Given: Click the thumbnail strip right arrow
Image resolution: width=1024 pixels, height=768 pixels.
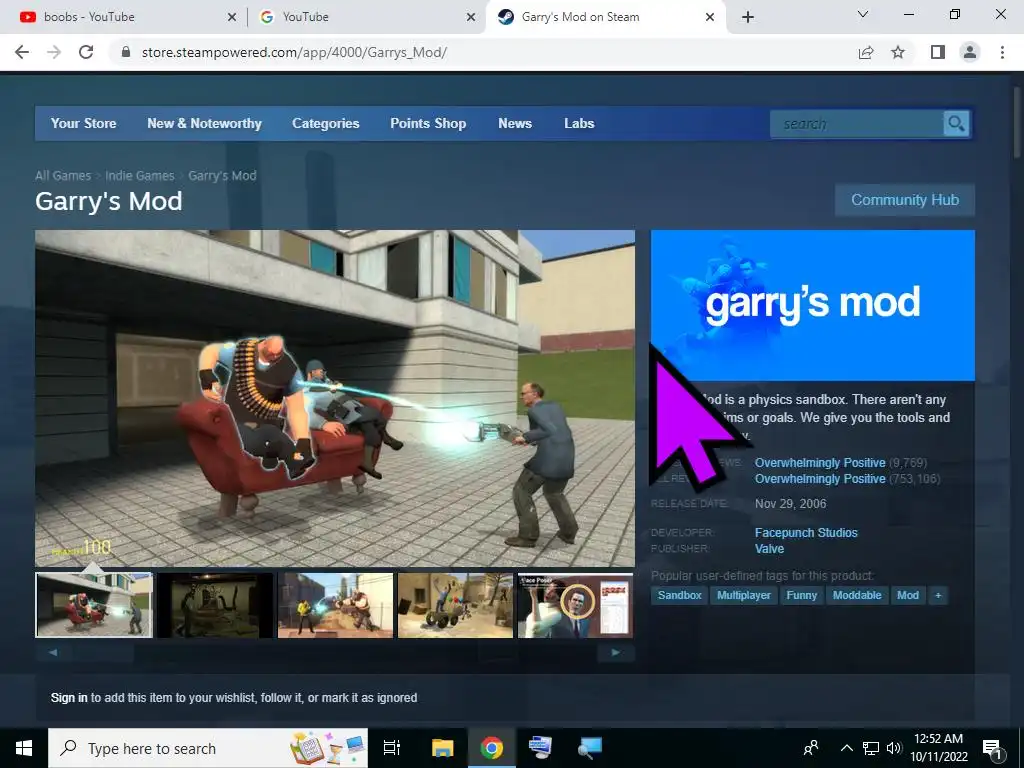Looking at the screenshot, I should point(616,652).
